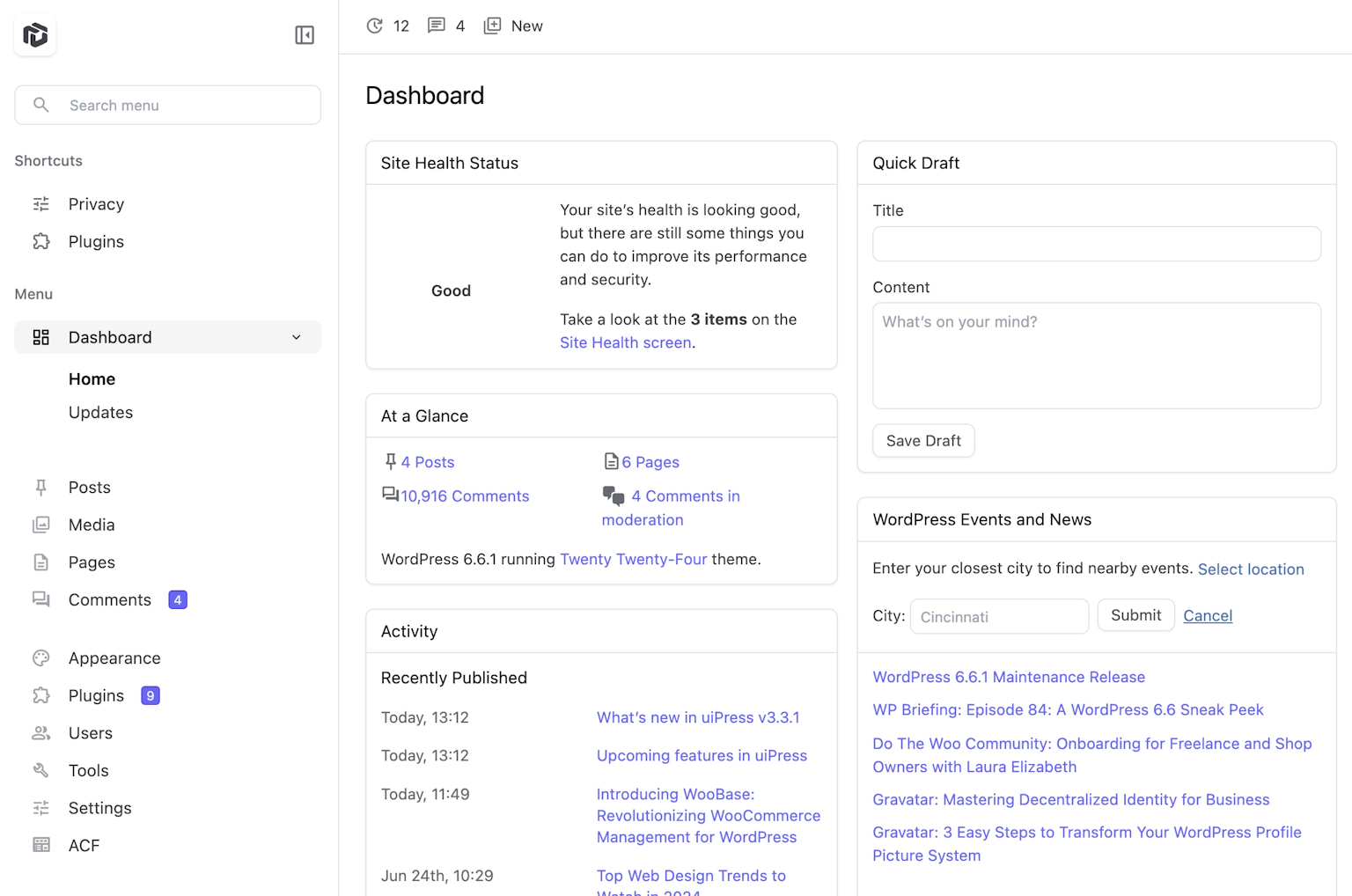Click the City input field

(x=999, y=616)
